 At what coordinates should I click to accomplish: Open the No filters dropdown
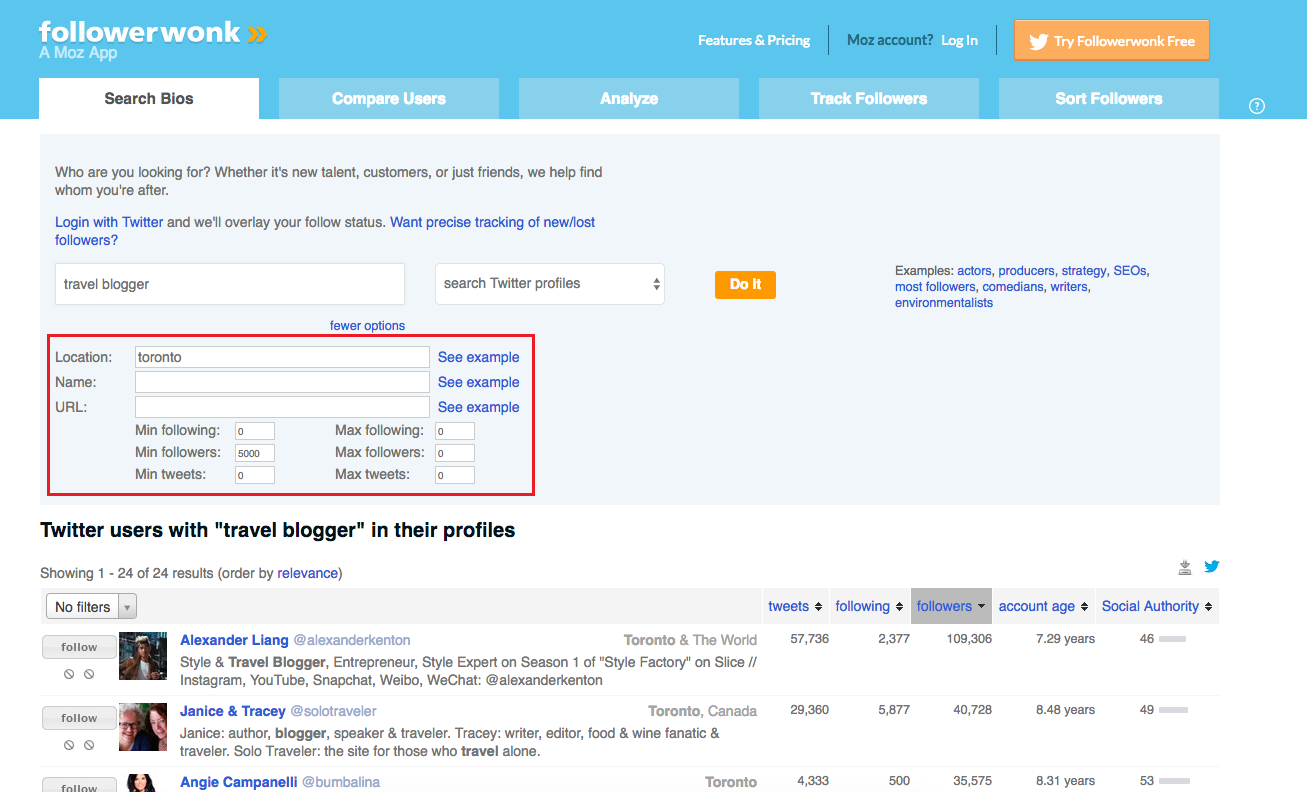pyautogui.click(x=91, y=607)
